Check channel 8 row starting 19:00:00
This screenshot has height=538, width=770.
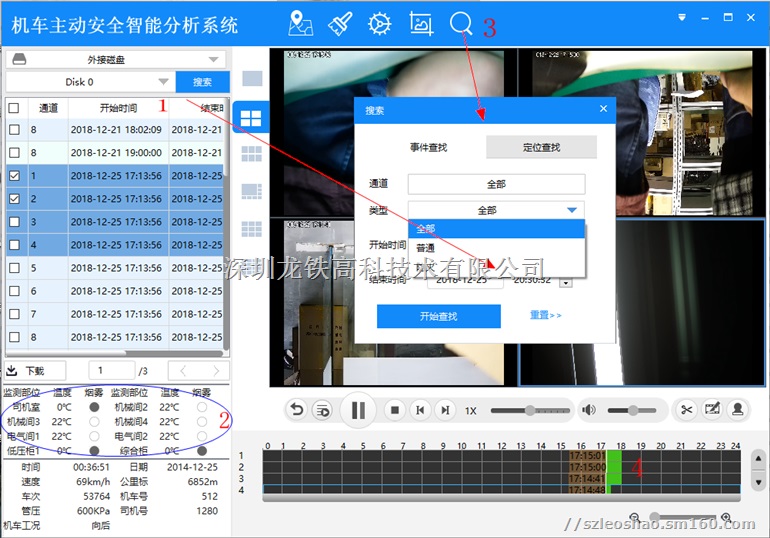tap(14, 153)
